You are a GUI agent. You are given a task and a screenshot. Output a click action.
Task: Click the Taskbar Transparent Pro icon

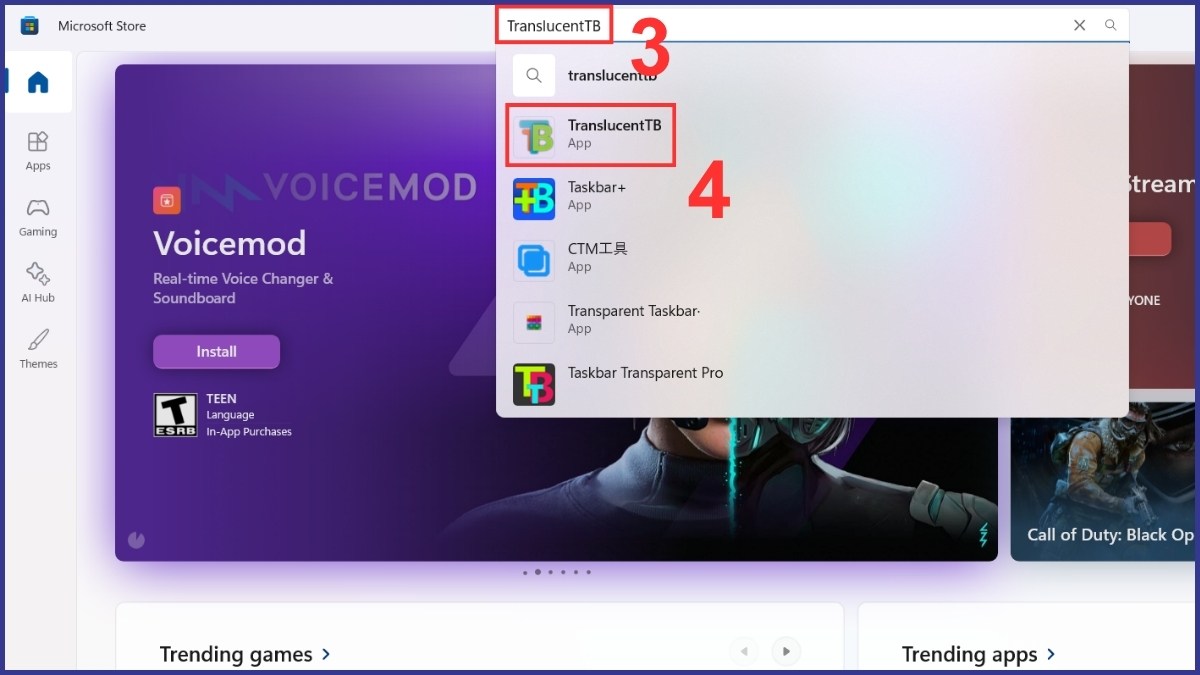534,384
